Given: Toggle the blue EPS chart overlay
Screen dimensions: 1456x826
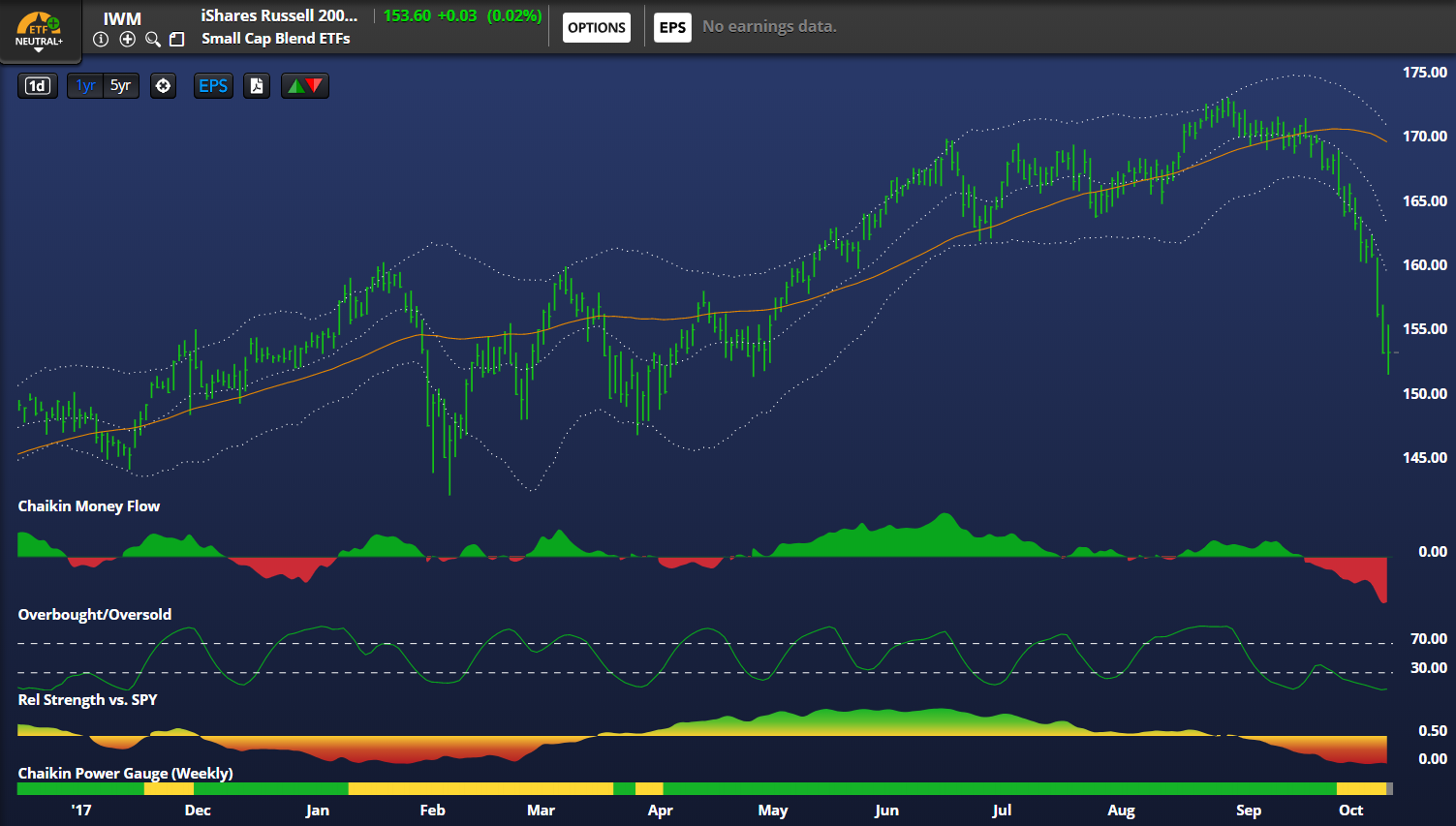Looking at the screenshot, I should click(x=213, y=86).
